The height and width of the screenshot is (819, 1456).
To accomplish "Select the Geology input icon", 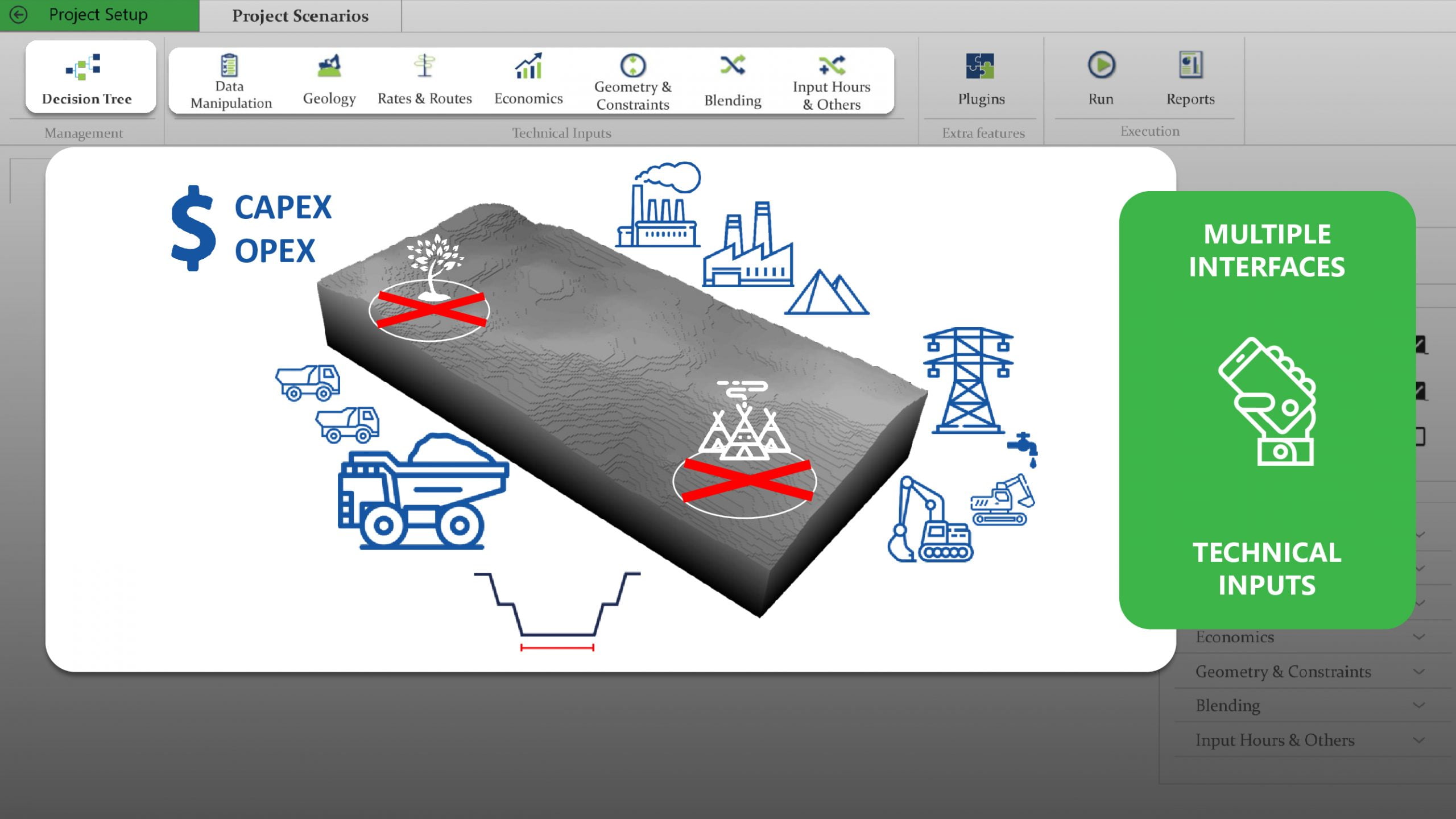I will [x=329, y=66].
